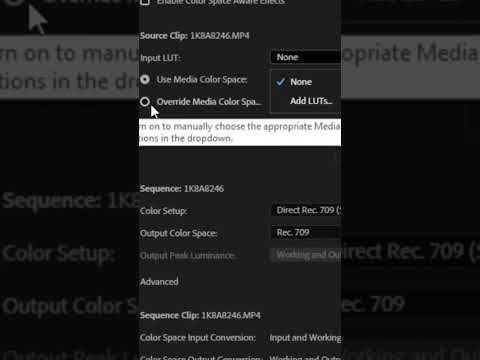The height and width of the screenshot is (360, 480).
Task: Select Use Media Color Space radio button
Action: tap(145, 79)
